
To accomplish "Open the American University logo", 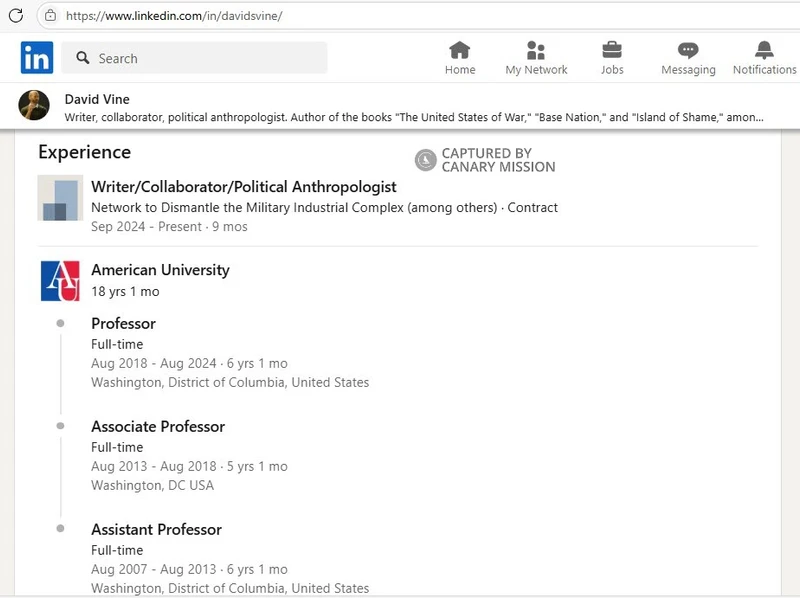I will 60,281.
